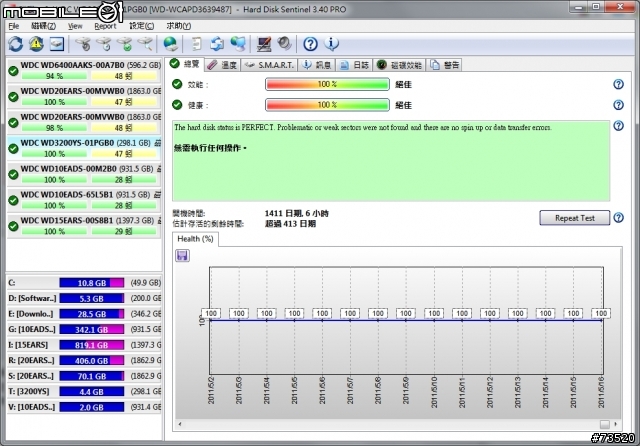The image size is (640, 446).
Task: Click the hard disk picture toolbar icon
Action: click(57, 44)
